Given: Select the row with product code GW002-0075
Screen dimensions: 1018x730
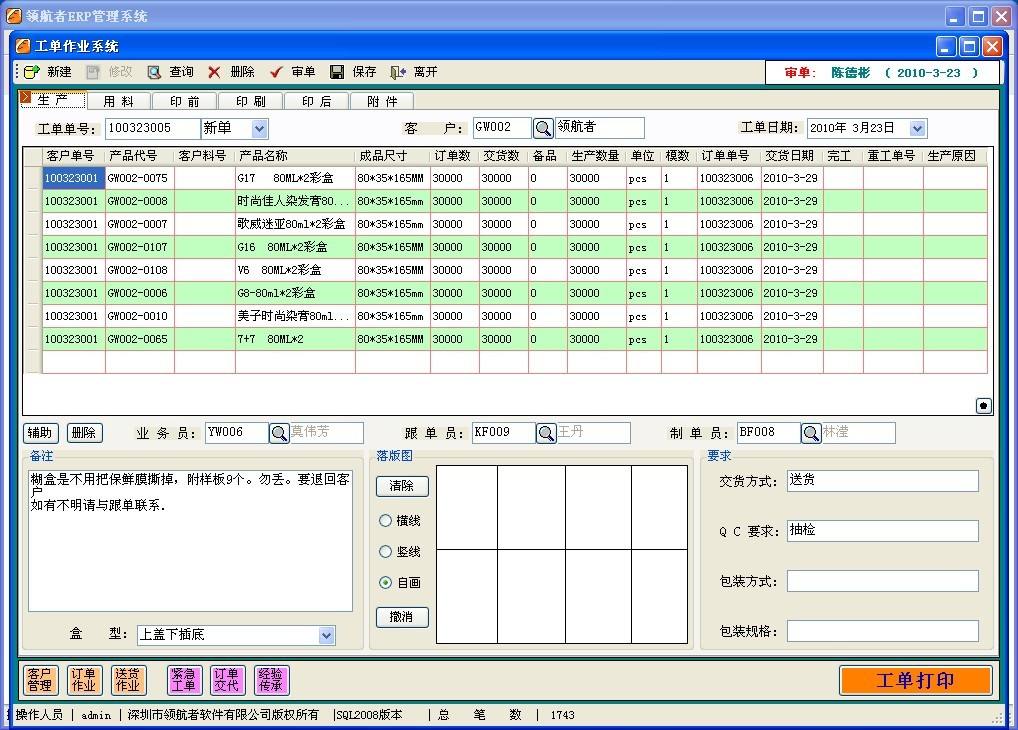Looking at the screenshot, I should pos(506,178).
